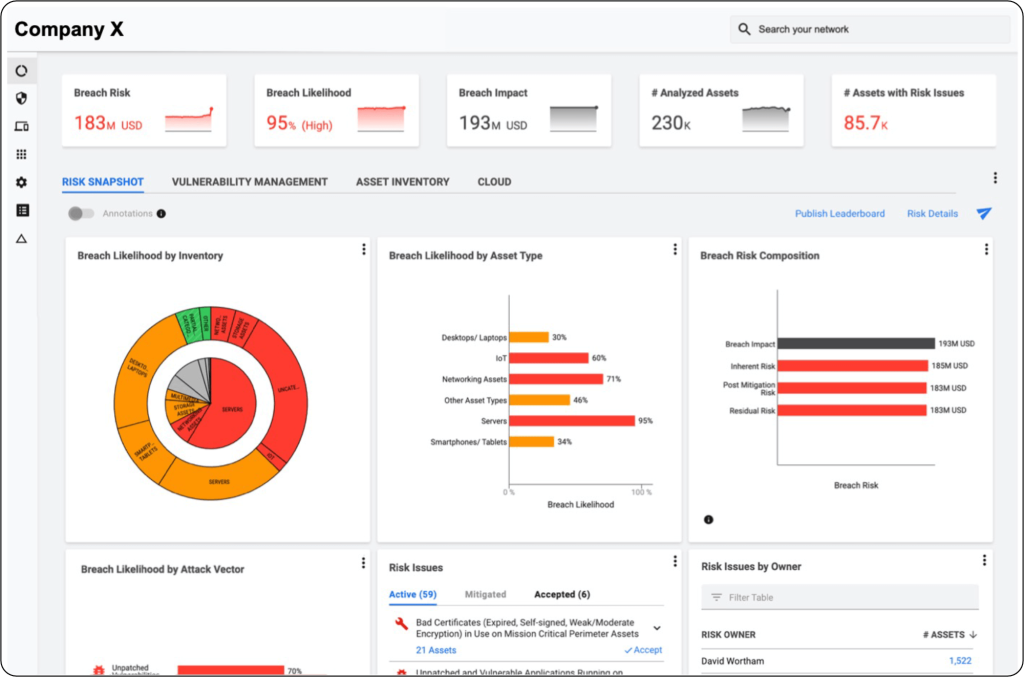The image size is (1024, 677).
Task: Click the triangle alert icon in sidebar
Action: 22,239
